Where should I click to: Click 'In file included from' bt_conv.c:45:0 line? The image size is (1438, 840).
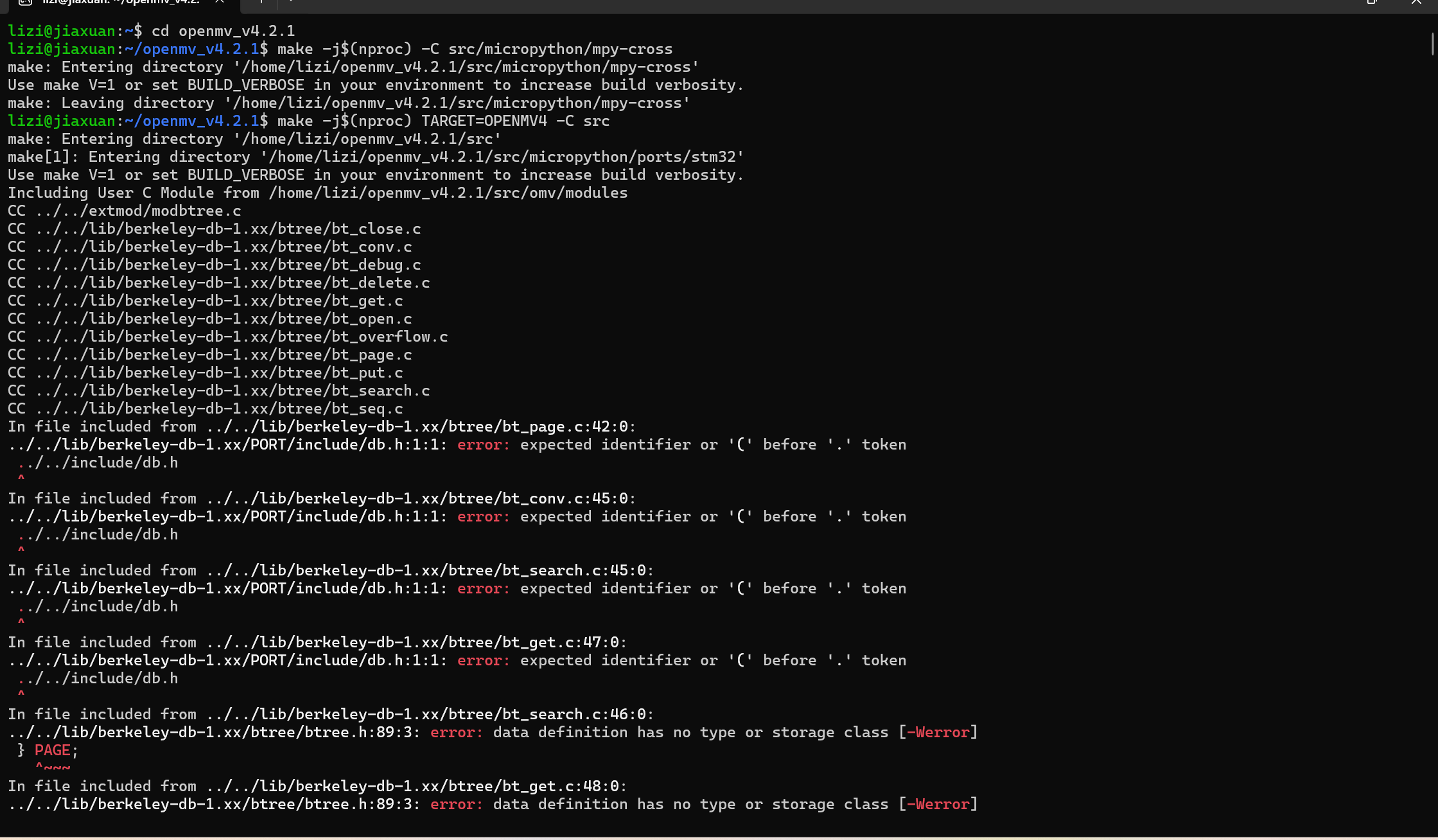pos(322,498)
